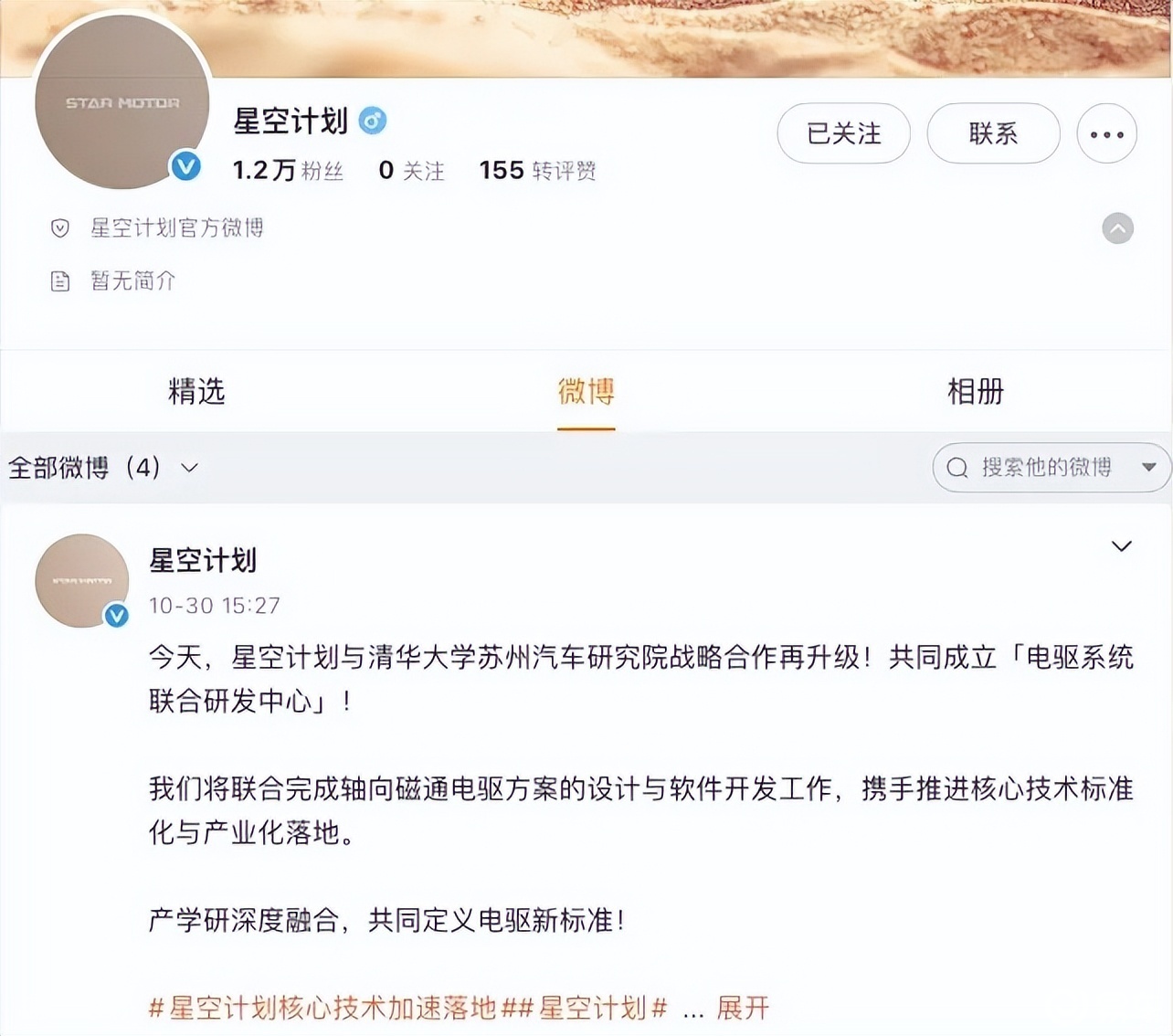Toggle the 已关注 follow button
The width and height of the screenshot is (1173, 1036).
pos(843,133)
